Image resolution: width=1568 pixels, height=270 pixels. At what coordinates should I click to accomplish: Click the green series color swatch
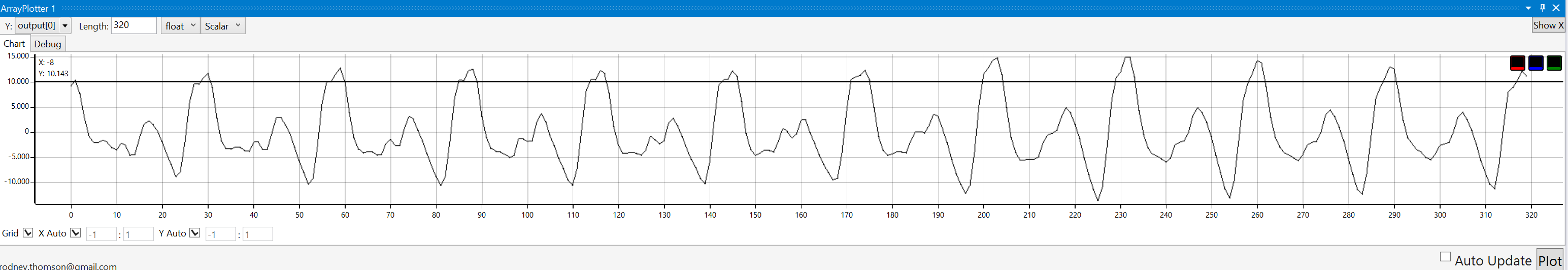coord(1553,63)
